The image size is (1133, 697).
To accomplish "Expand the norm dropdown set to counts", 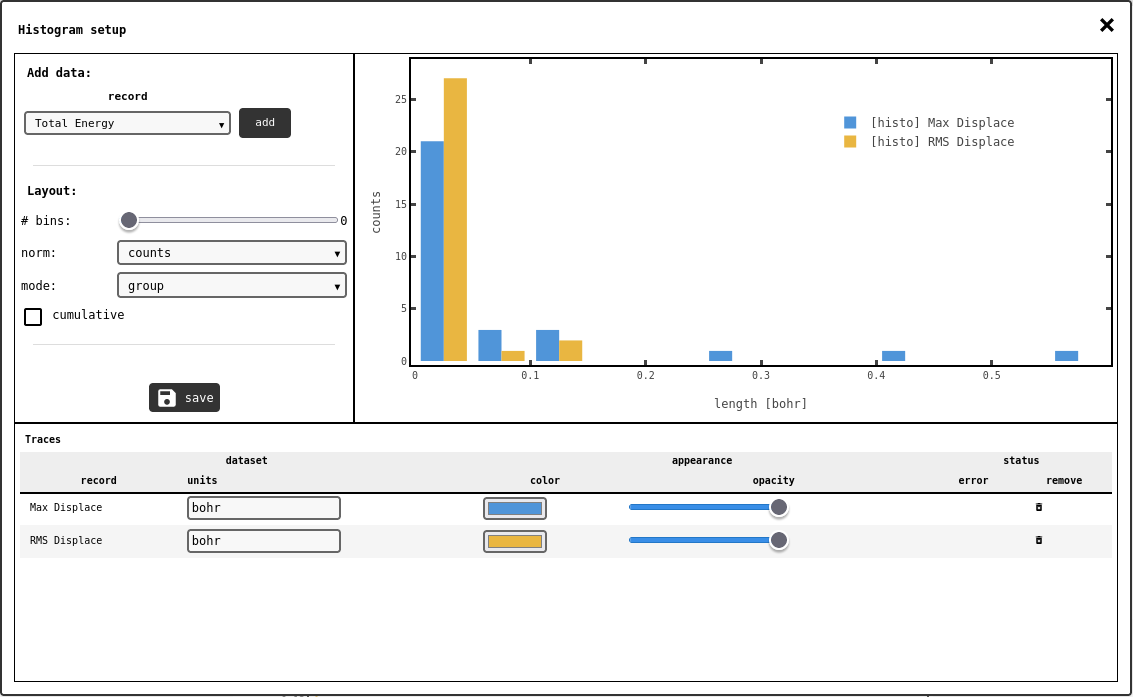I will click(231, 253).
